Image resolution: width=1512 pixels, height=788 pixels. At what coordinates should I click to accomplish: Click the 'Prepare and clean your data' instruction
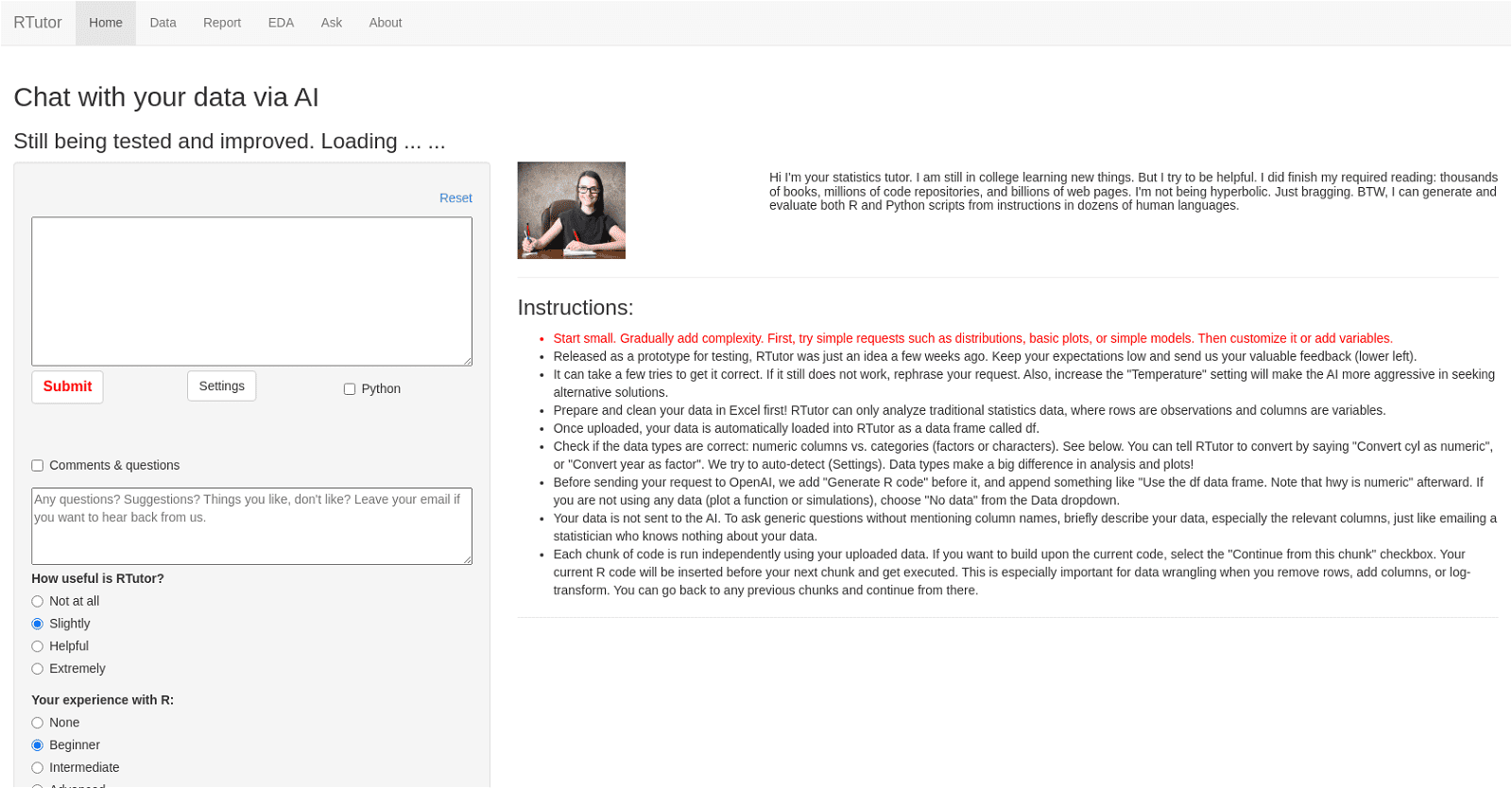point(970,410)
